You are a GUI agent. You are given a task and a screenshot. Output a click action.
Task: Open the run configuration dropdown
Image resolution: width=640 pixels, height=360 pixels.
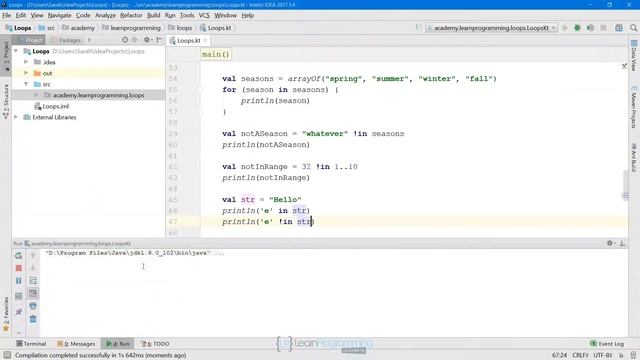(491, 28)
